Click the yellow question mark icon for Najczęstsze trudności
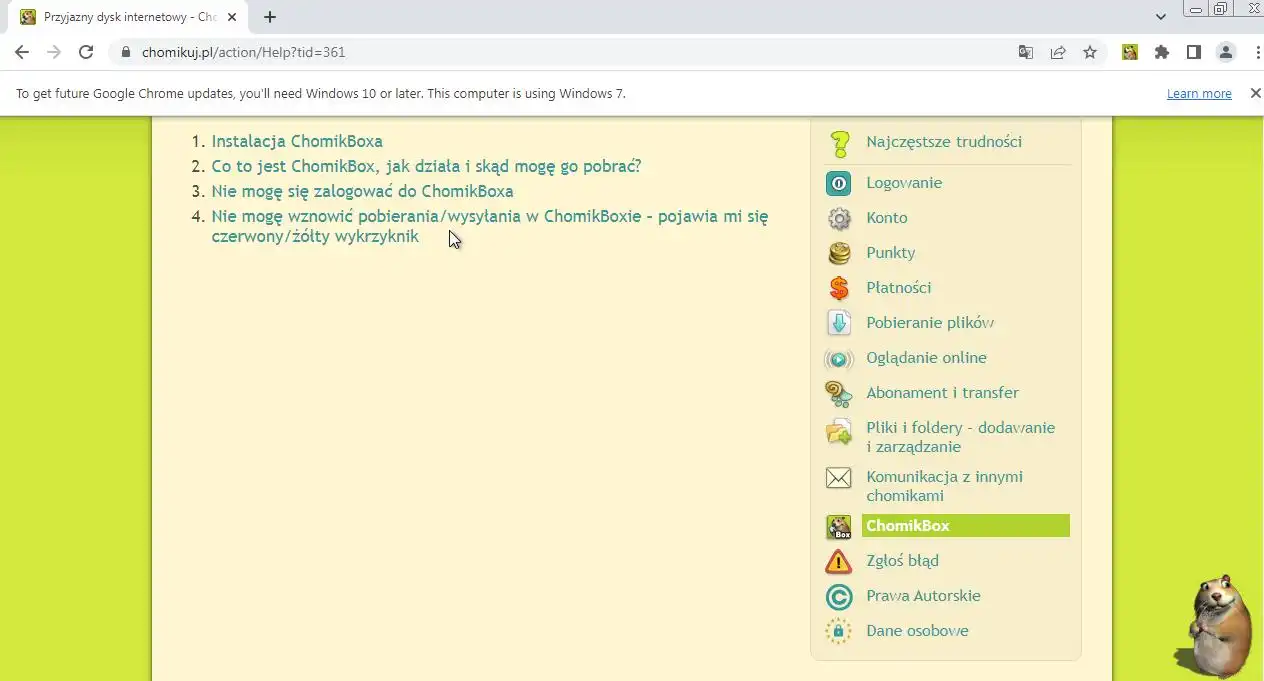 click(839, 143)
